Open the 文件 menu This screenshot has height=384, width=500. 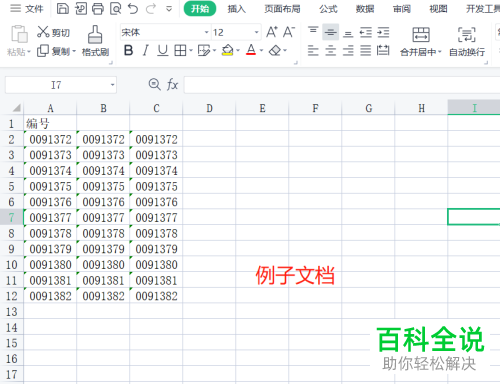(x=27, y=9)
